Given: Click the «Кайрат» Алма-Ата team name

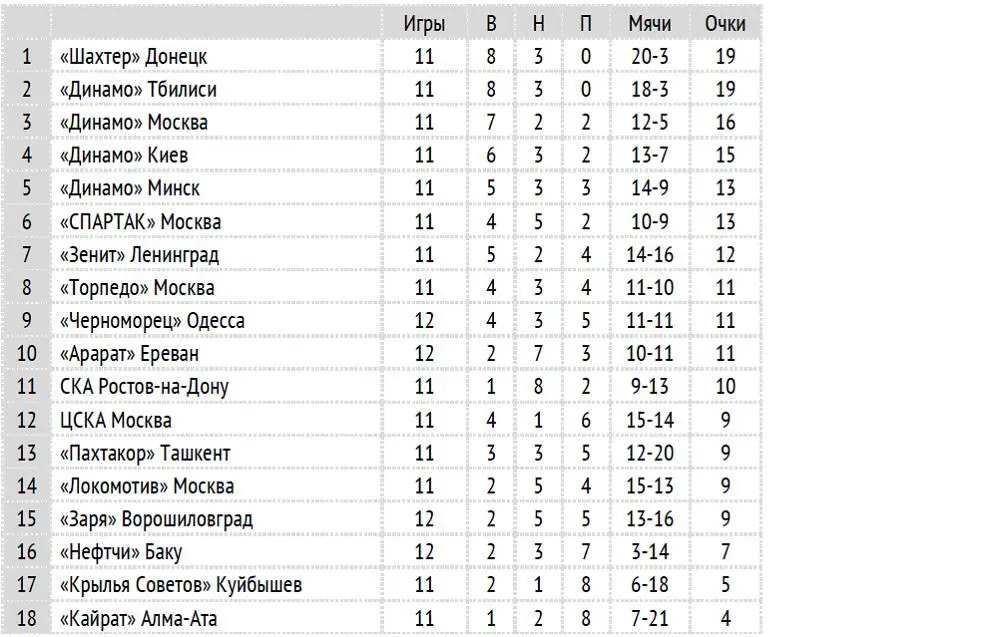Looking at the screenshot, I should pos(138,619).
